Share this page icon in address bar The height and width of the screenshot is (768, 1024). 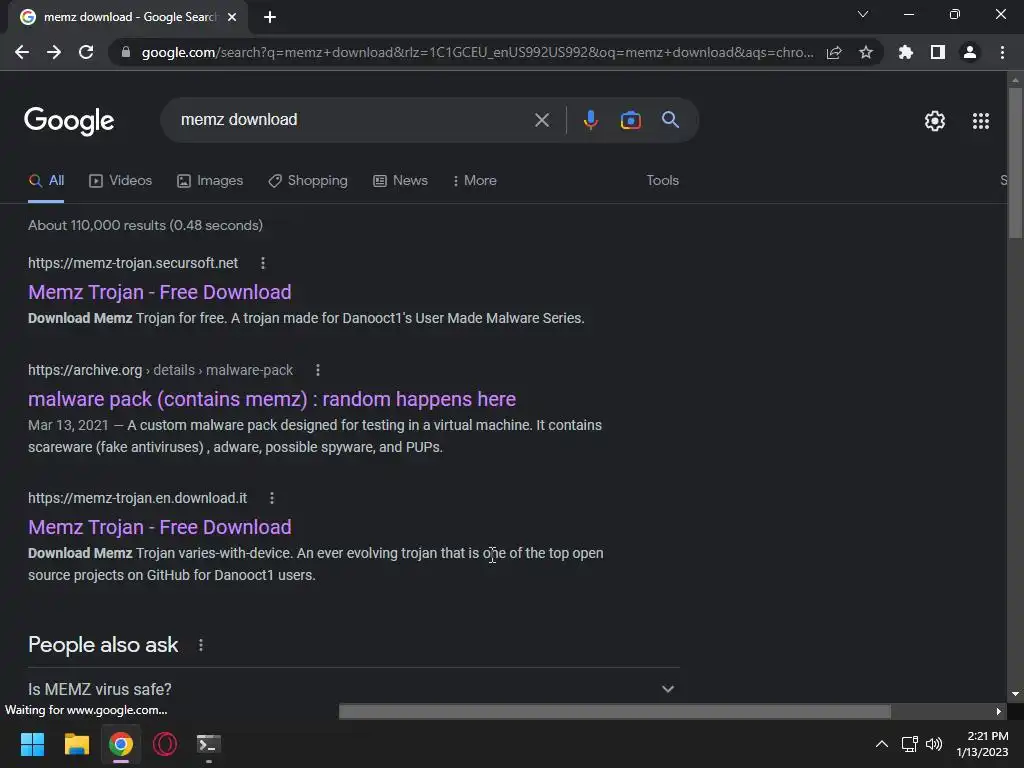point(834,53)
